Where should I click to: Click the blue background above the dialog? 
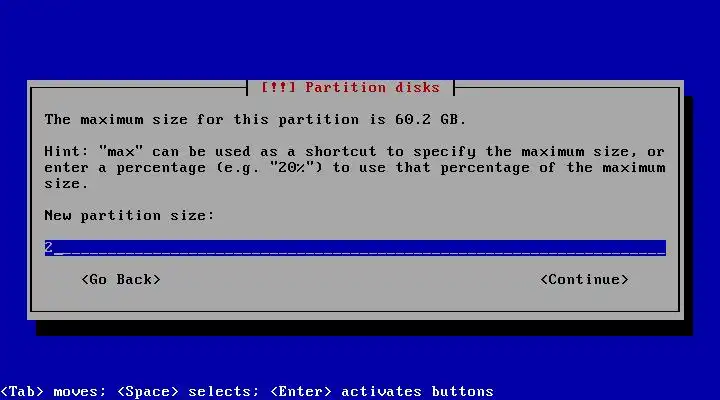click(x=360, y=39)
